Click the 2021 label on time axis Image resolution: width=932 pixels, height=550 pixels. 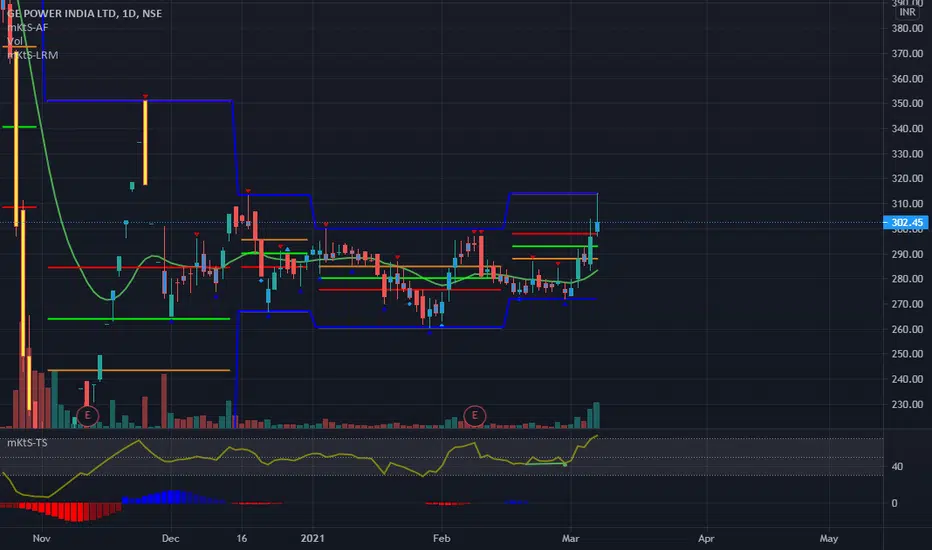point(313,538)
